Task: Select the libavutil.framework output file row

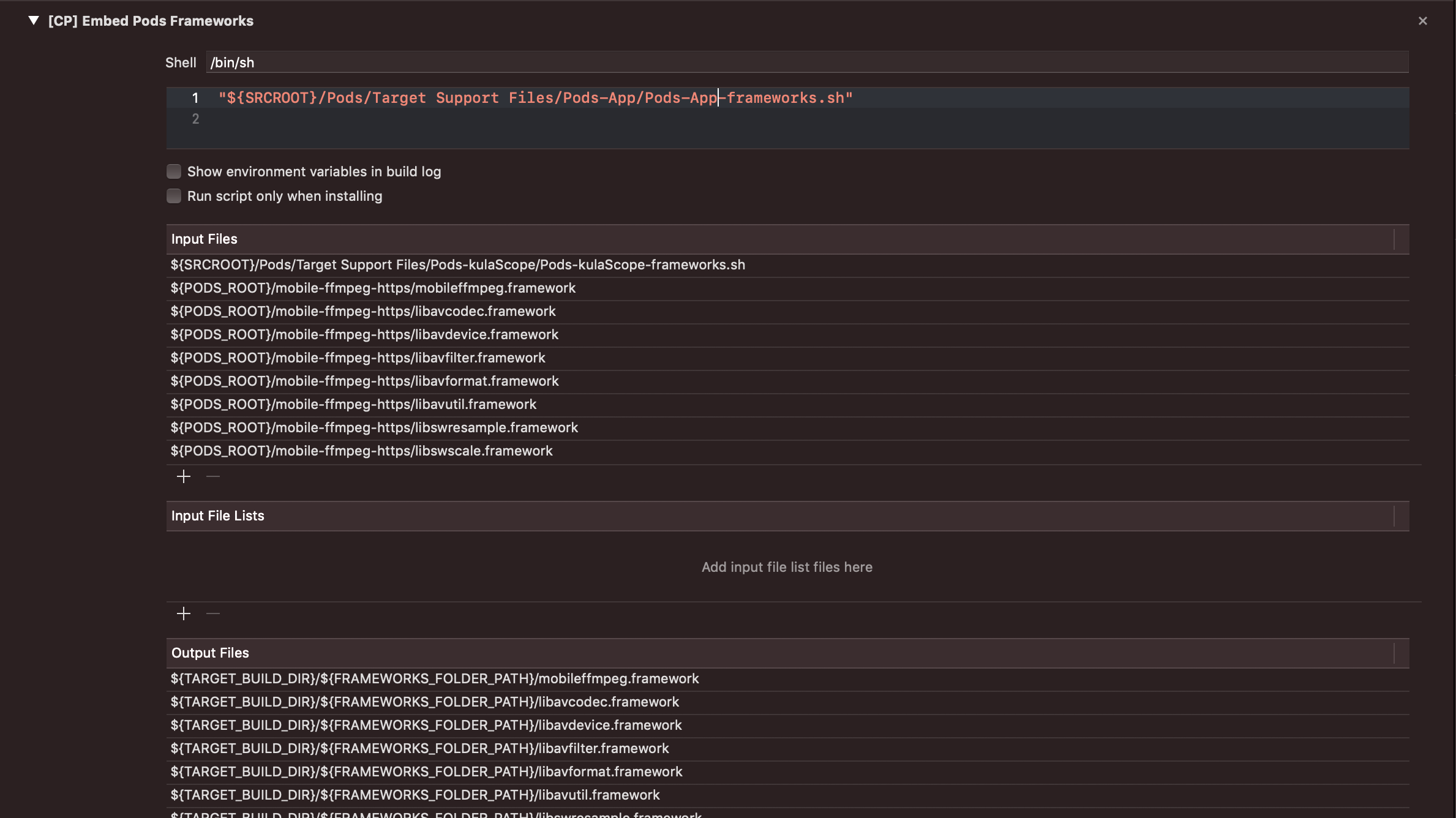Action: [415, 795]
